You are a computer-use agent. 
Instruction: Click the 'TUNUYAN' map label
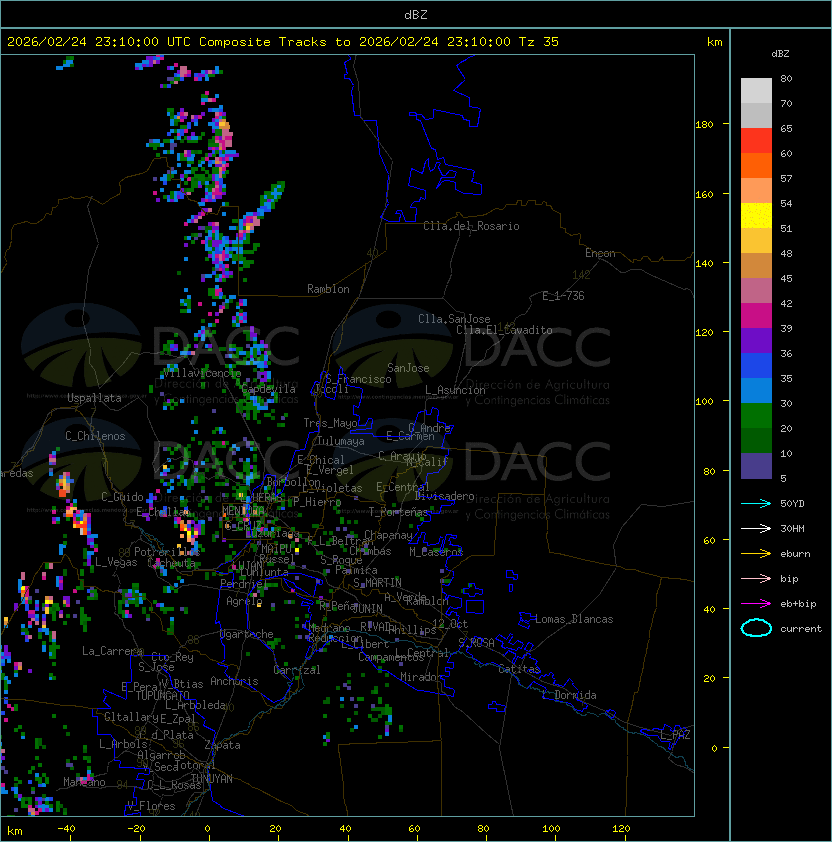(x=212, y=779)
